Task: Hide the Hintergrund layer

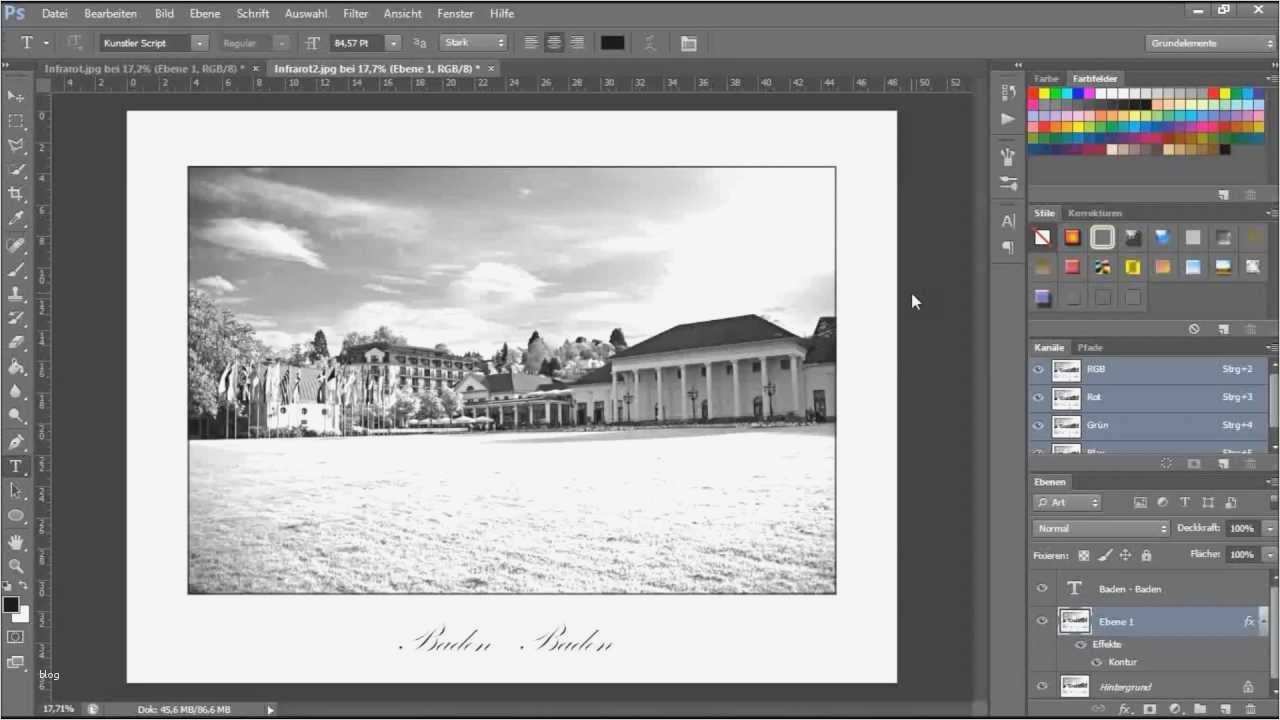Action: 1042,686
